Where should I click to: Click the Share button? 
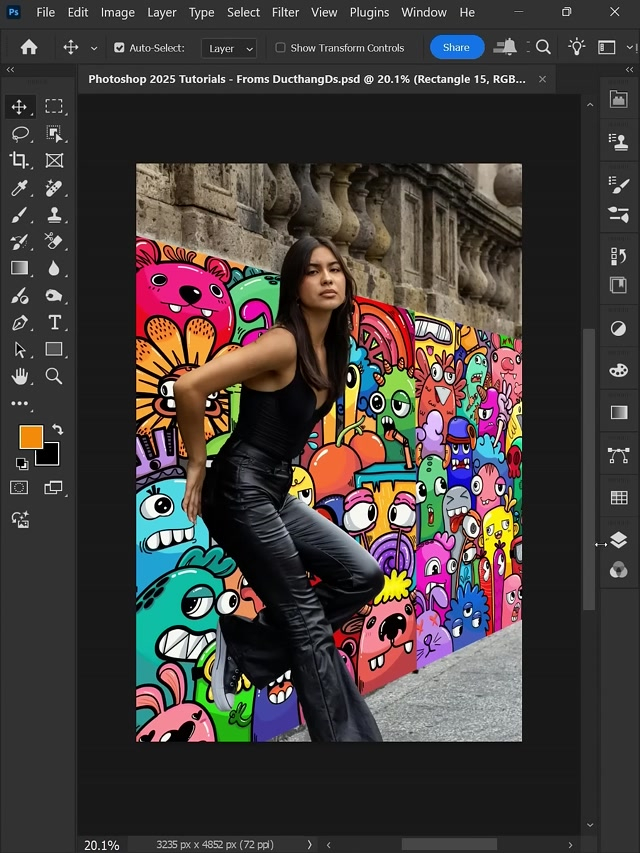point(456,47)
